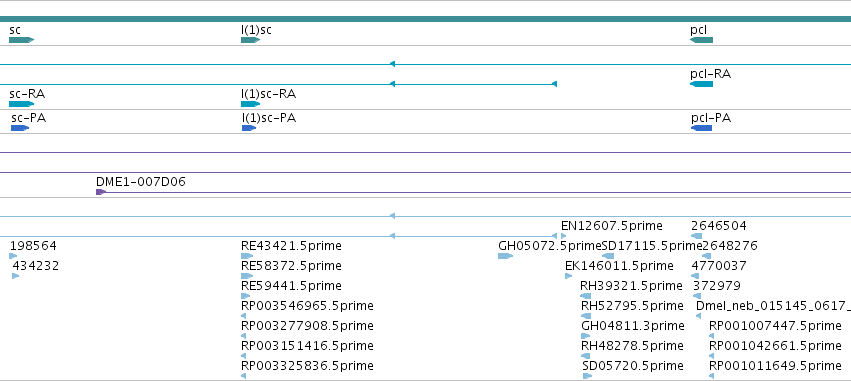Image resolution: width=851 pixels, height=381 pixels.
Task: Open the RP001007447.5prime feature label
Action: 775,326
